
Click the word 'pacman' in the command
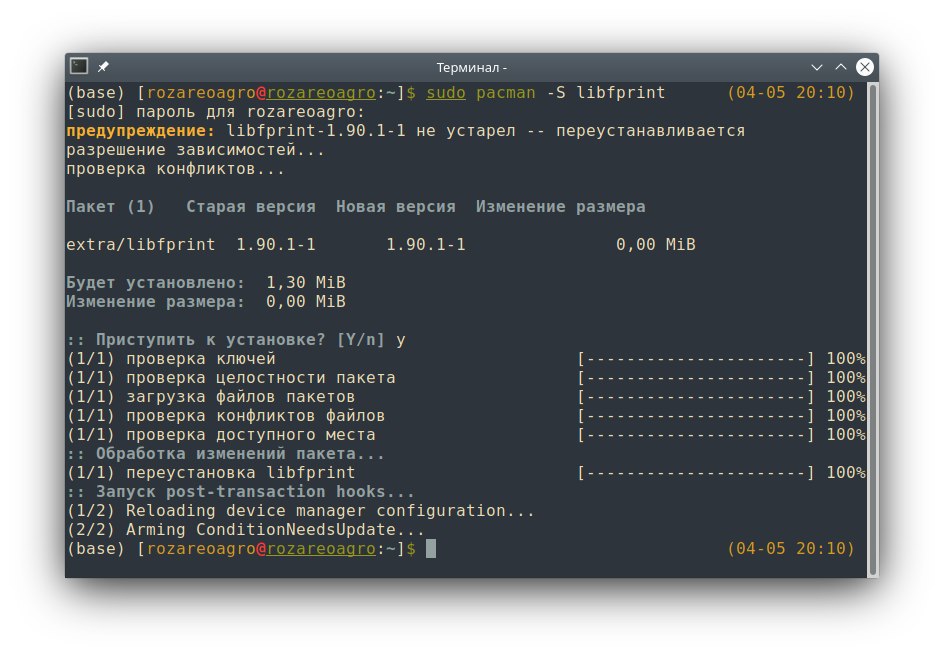(506, 93)
